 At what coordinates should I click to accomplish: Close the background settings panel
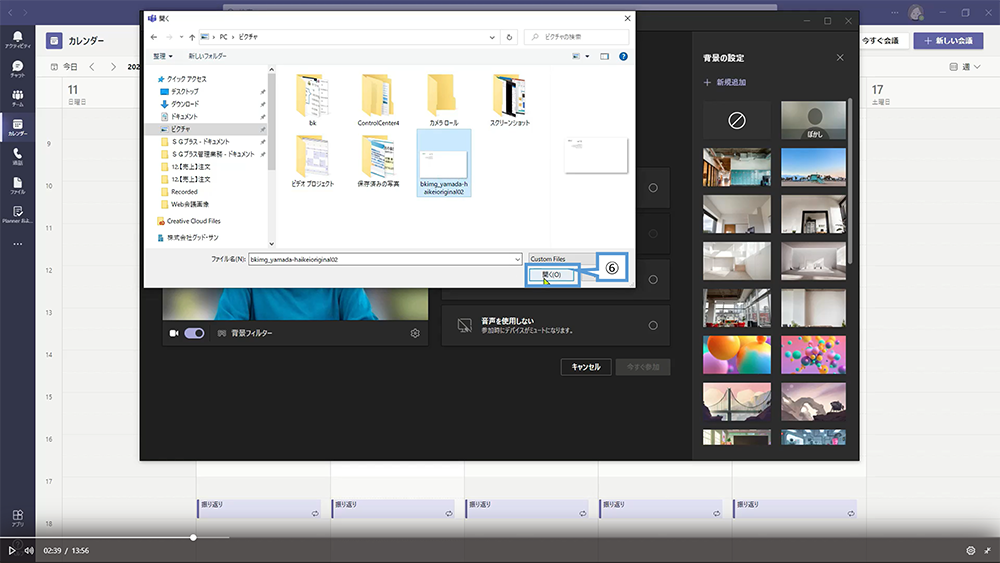click(x=840, y=57)
